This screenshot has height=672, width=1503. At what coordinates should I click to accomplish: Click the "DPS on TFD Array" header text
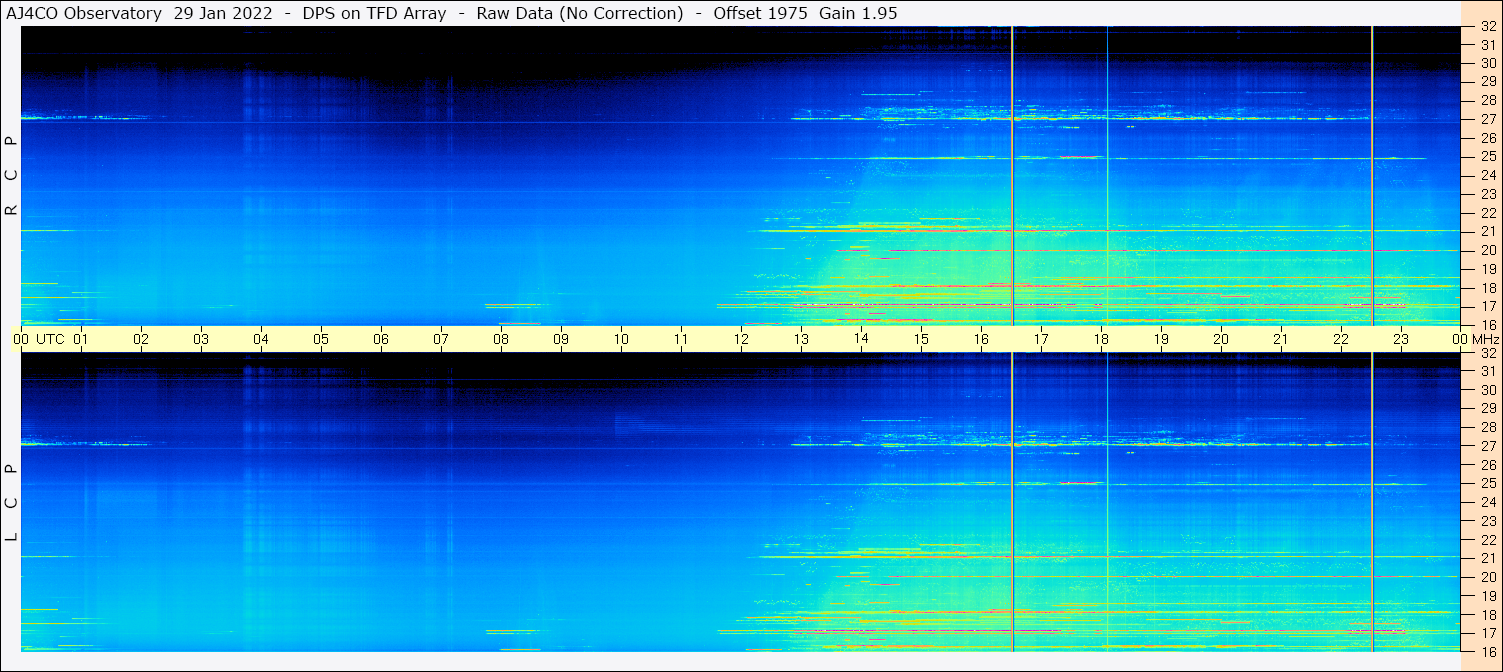373,13
